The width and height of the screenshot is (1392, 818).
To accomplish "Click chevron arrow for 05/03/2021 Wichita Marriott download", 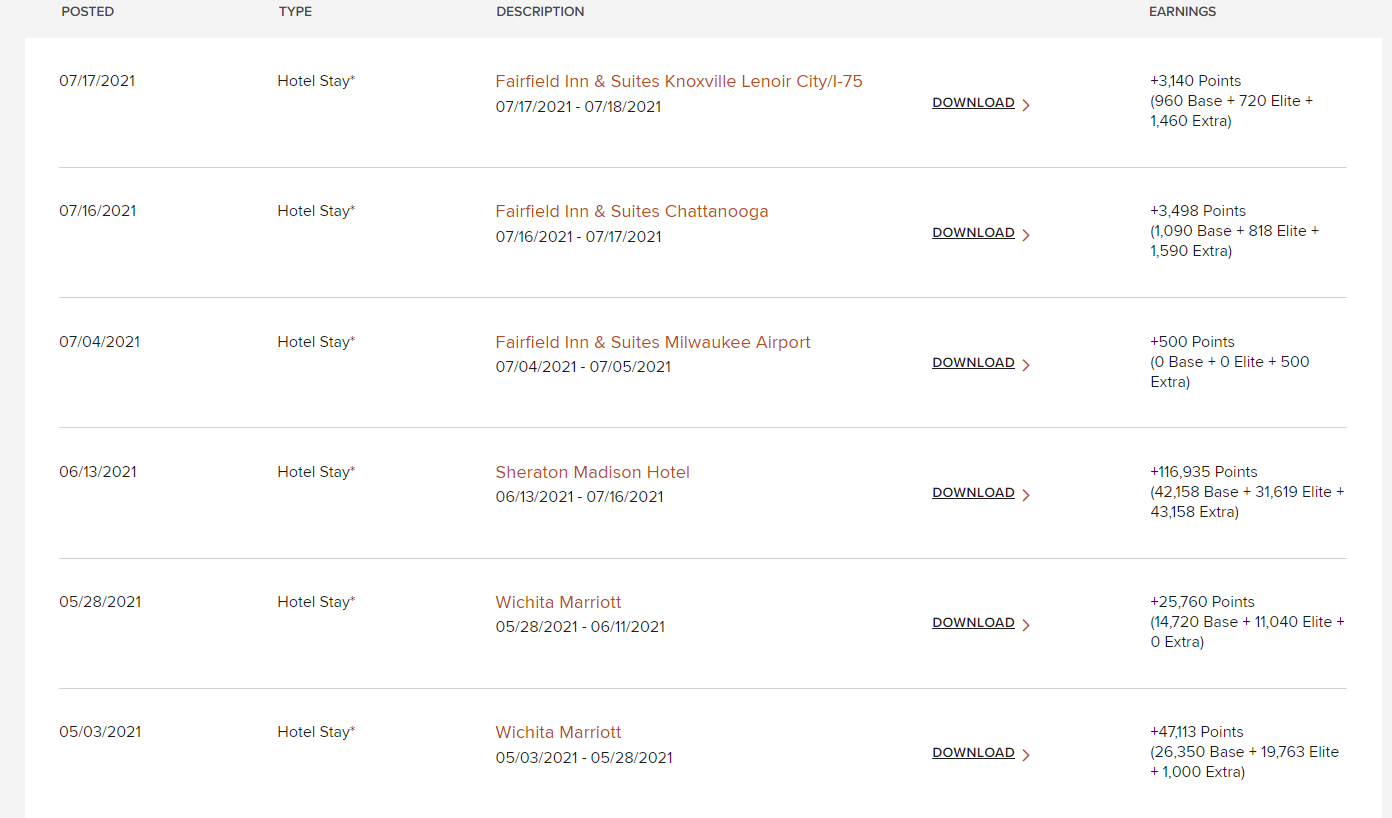I will coord(1026,754).
